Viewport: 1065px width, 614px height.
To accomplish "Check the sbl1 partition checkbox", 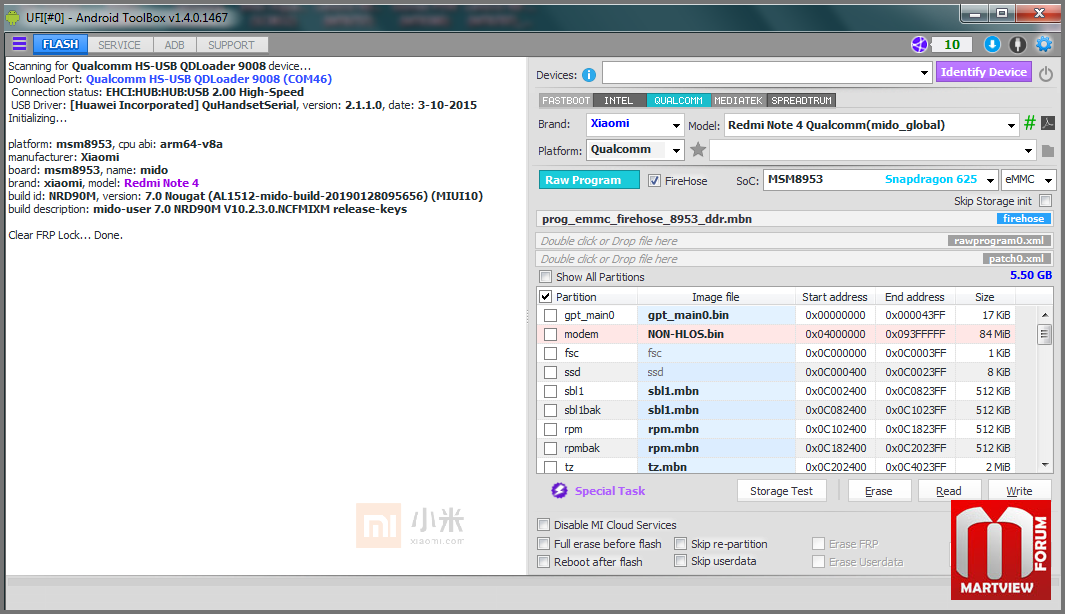I will pyautogui.click(x=550, y=391).
